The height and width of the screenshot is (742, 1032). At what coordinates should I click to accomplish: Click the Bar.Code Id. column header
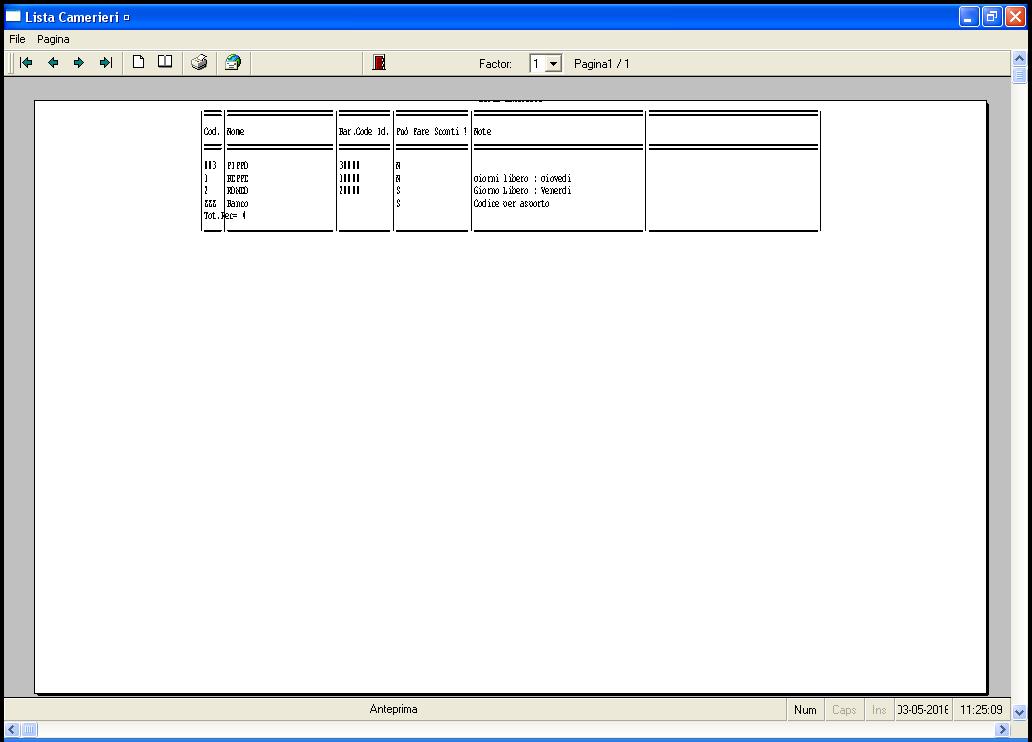364,132
